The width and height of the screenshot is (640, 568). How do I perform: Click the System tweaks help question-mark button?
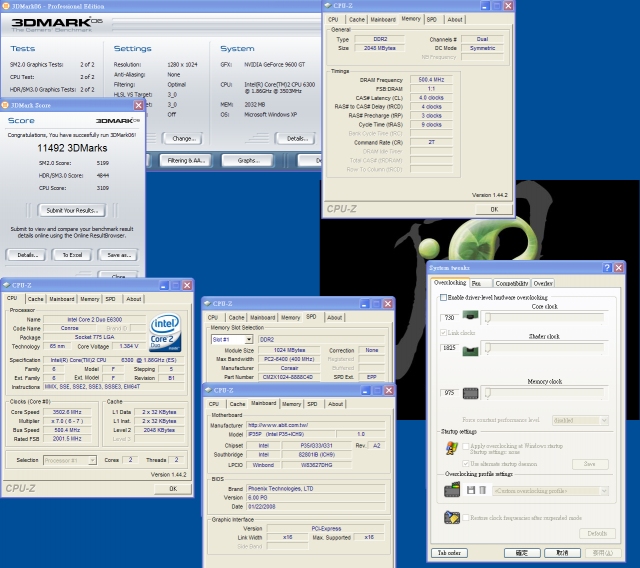point(607,268)
